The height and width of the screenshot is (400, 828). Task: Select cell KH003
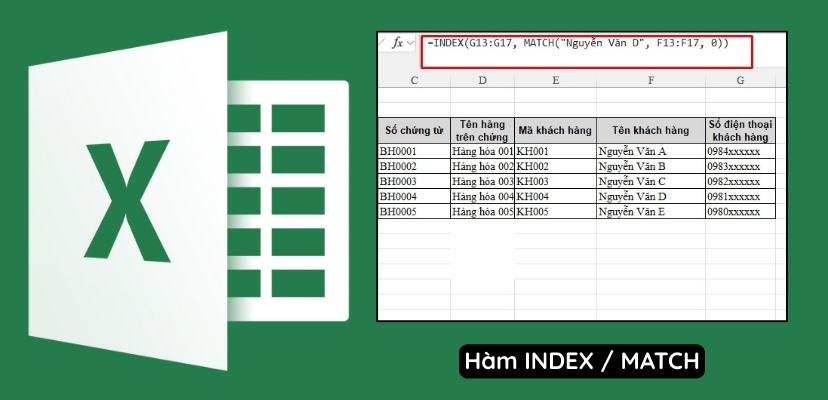(x=556, y=181)
